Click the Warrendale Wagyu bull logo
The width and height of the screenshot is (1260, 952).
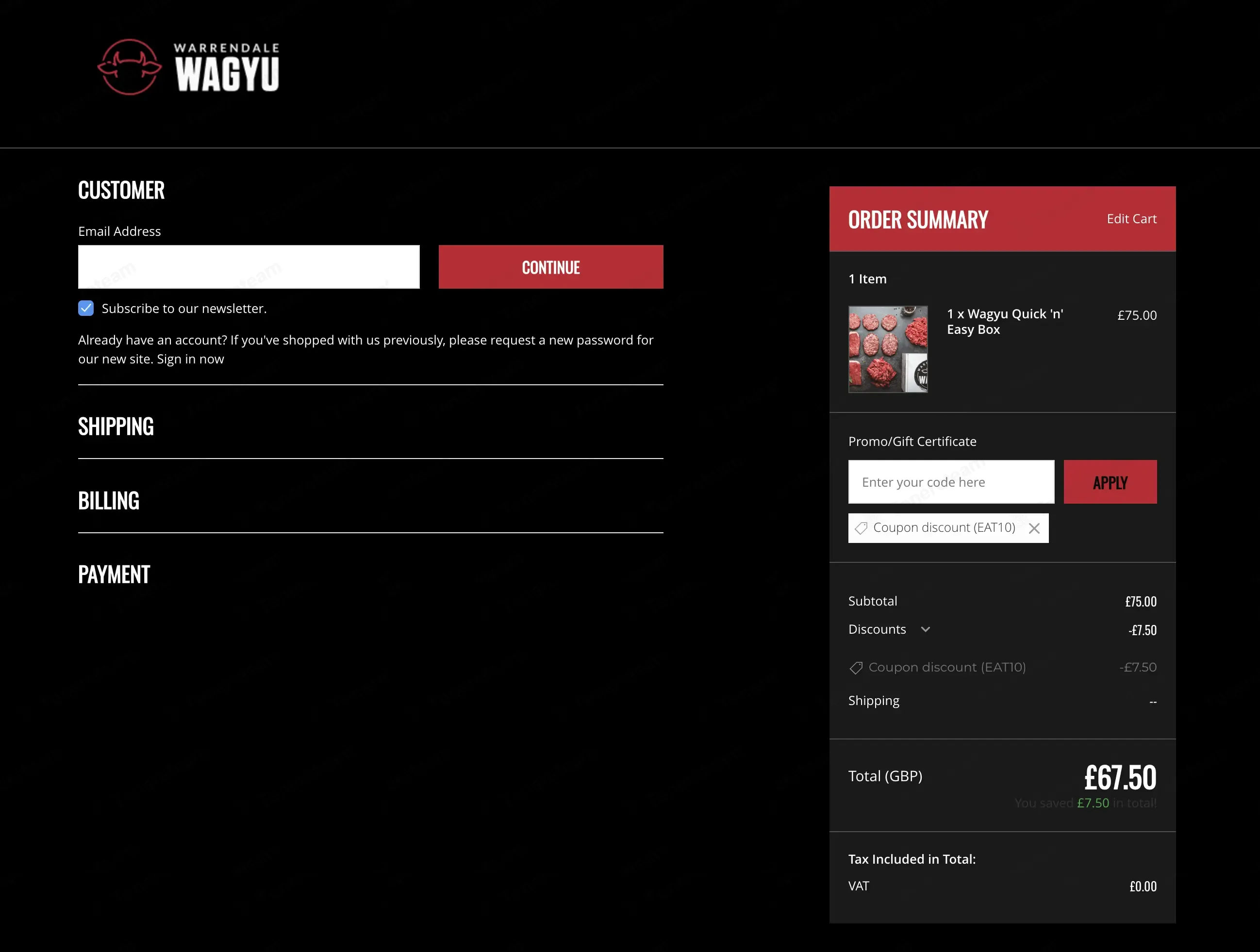click(x=130, y=67)
